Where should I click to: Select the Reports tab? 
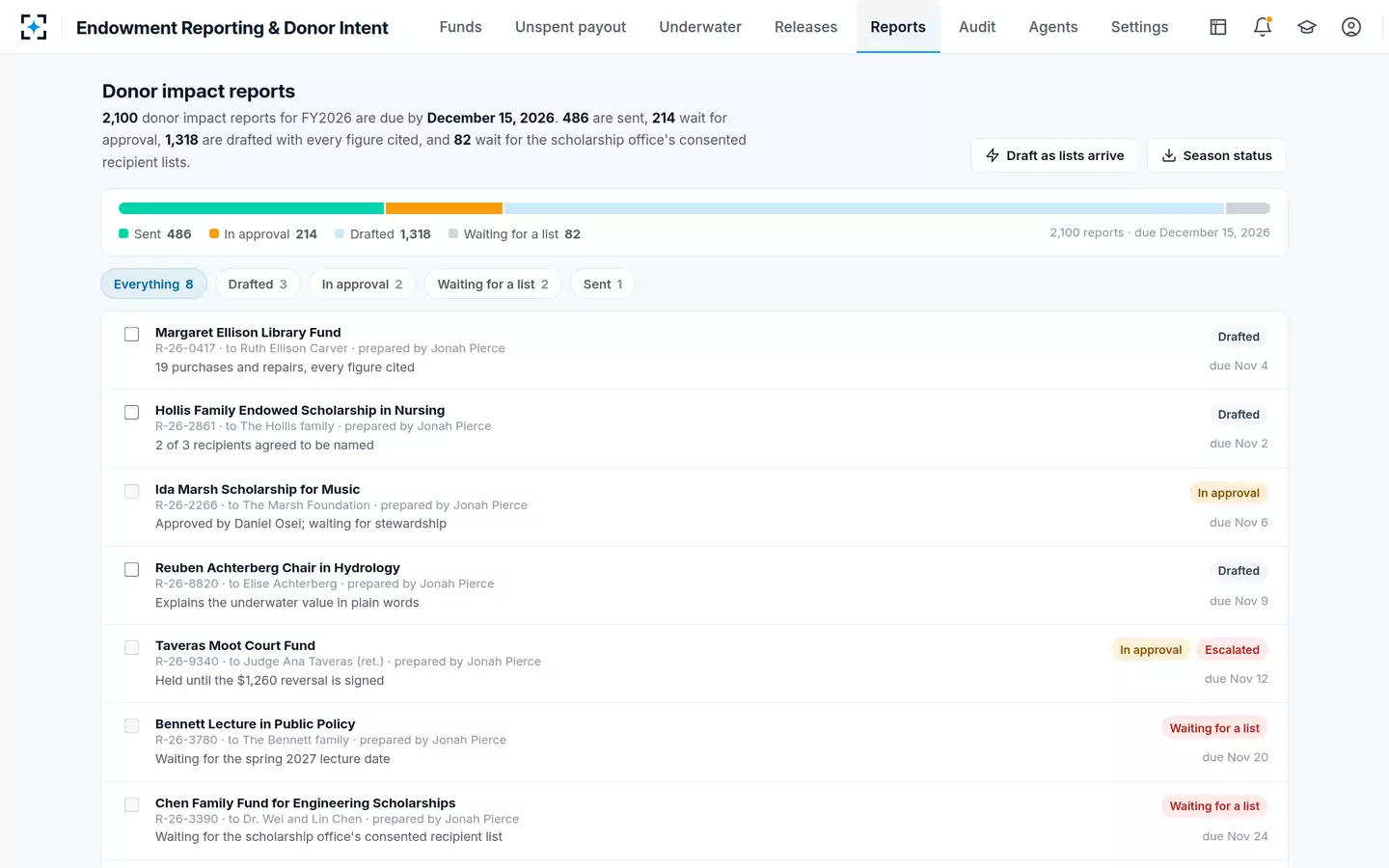[x=898, y=27]
